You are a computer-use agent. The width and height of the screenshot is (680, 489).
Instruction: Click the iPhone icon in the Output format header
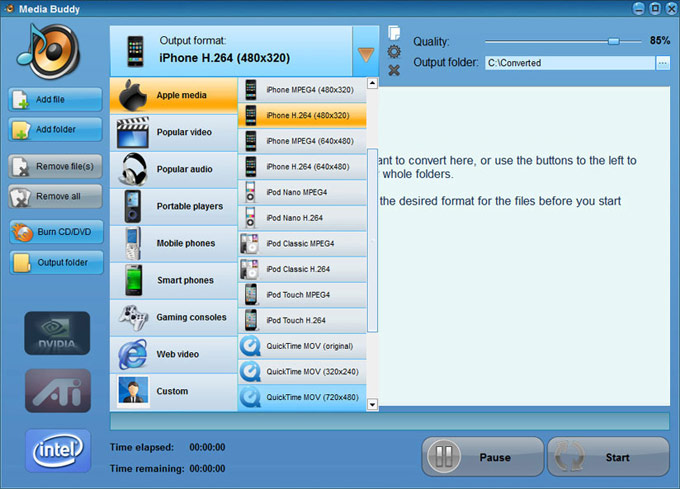click(x=135, y=52)
